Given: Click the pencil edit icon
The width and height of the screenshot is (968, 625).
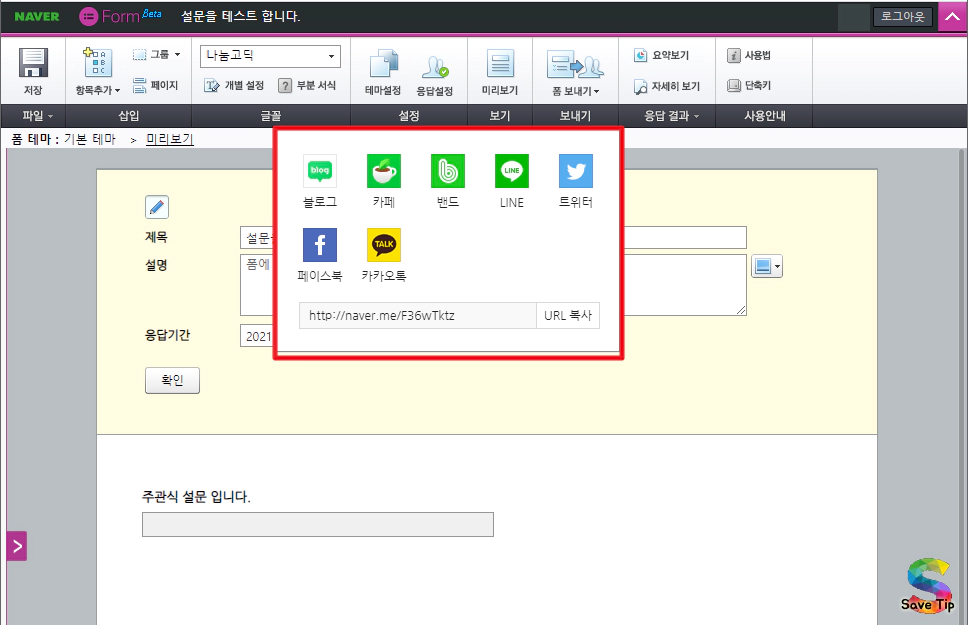Looking at the screenshot, I should 157,207.
